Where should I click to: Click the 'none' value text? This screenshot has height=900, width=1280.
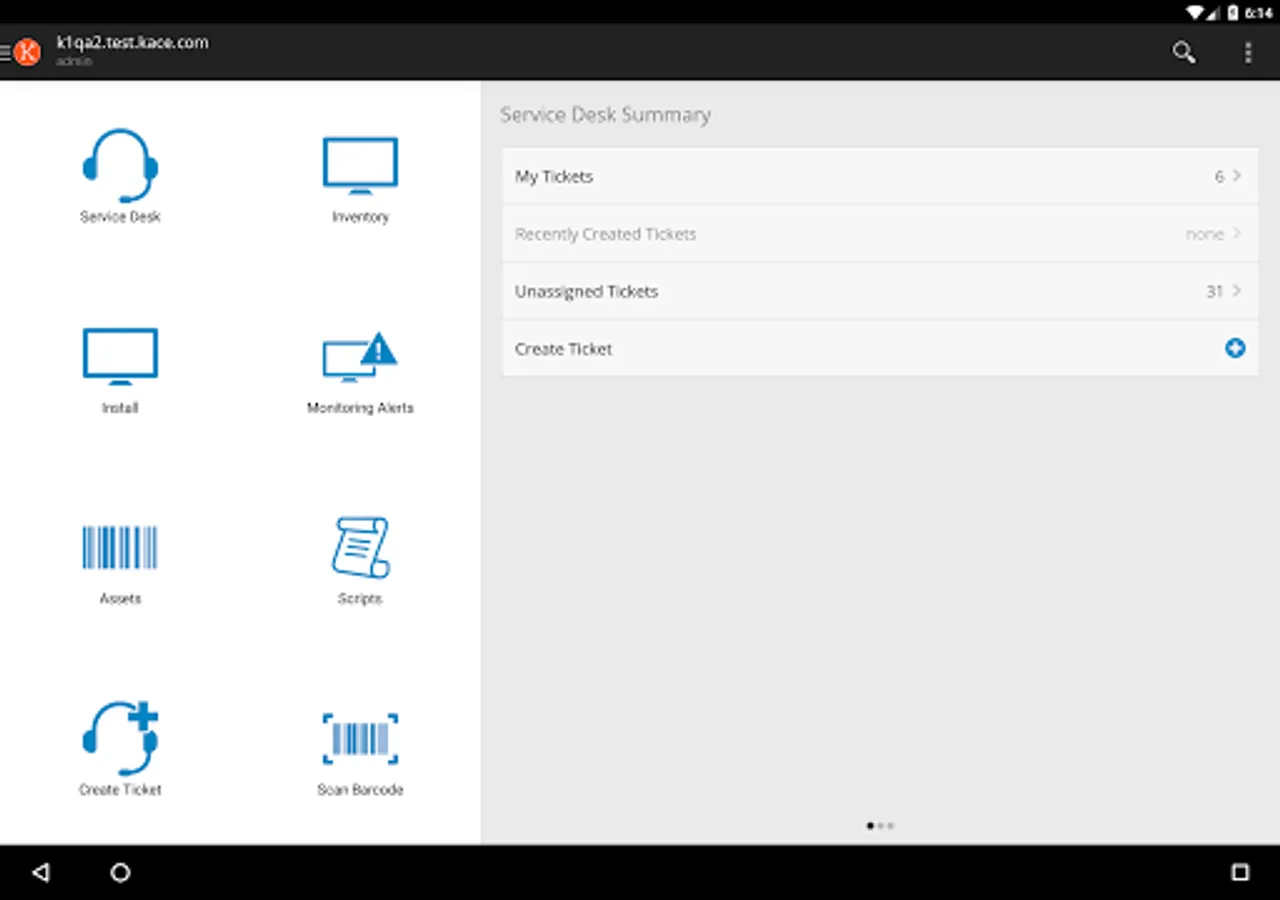[1205, 234]
